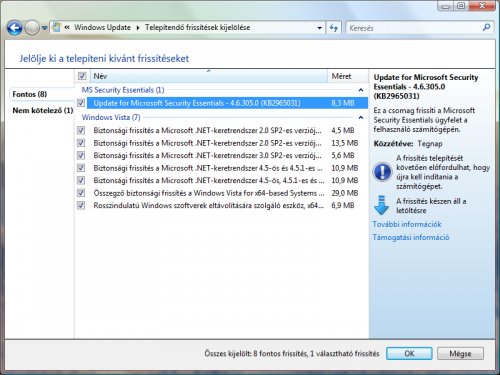Uncheck the .NET 2.0 SP2 13,5 MB checkbox

(81, 143)
